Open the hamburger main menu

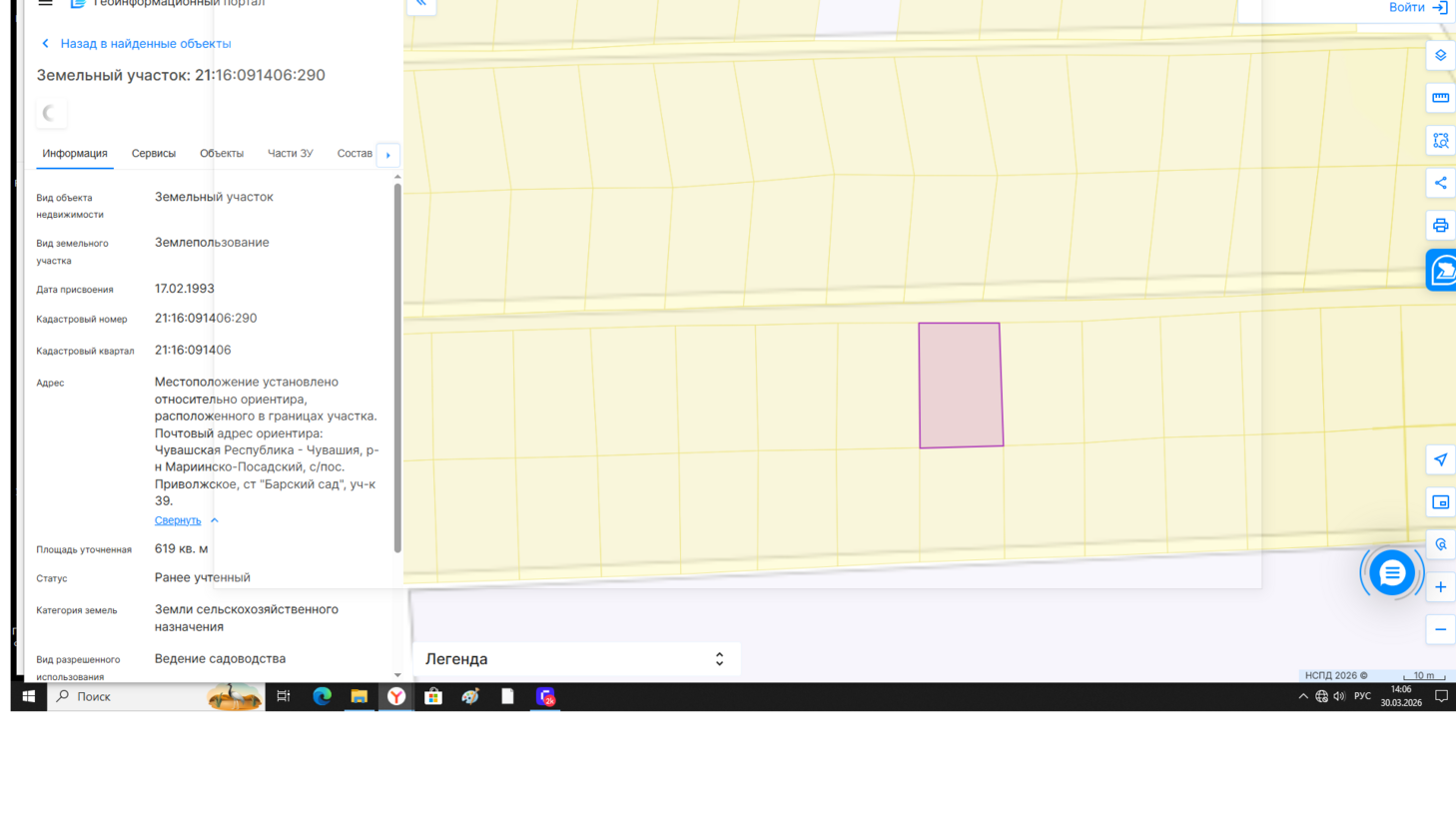[45, 4]
